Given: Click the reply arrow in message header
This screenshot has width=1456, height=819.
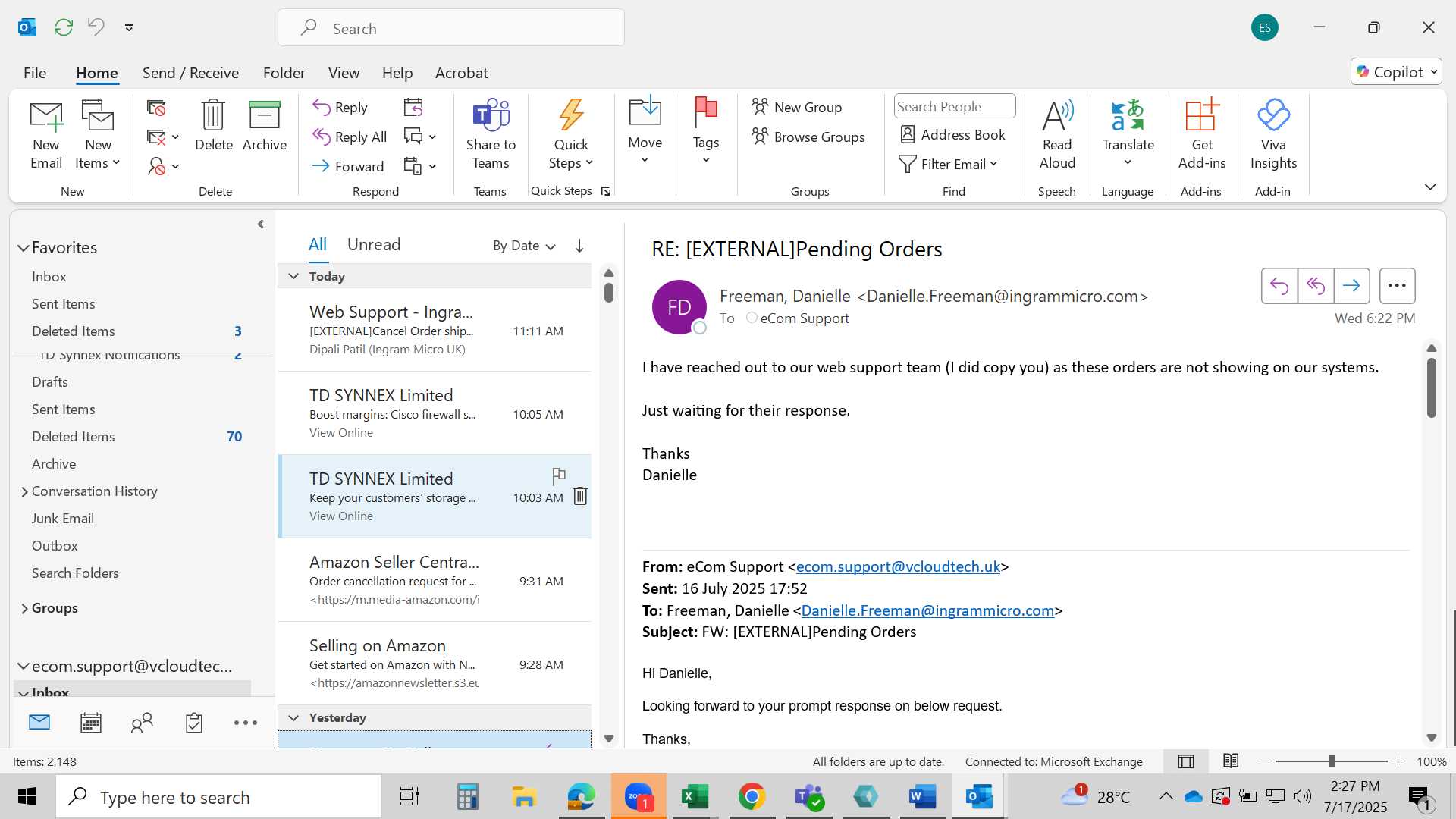Looking at the screenshot, I should click(1279, 286).
